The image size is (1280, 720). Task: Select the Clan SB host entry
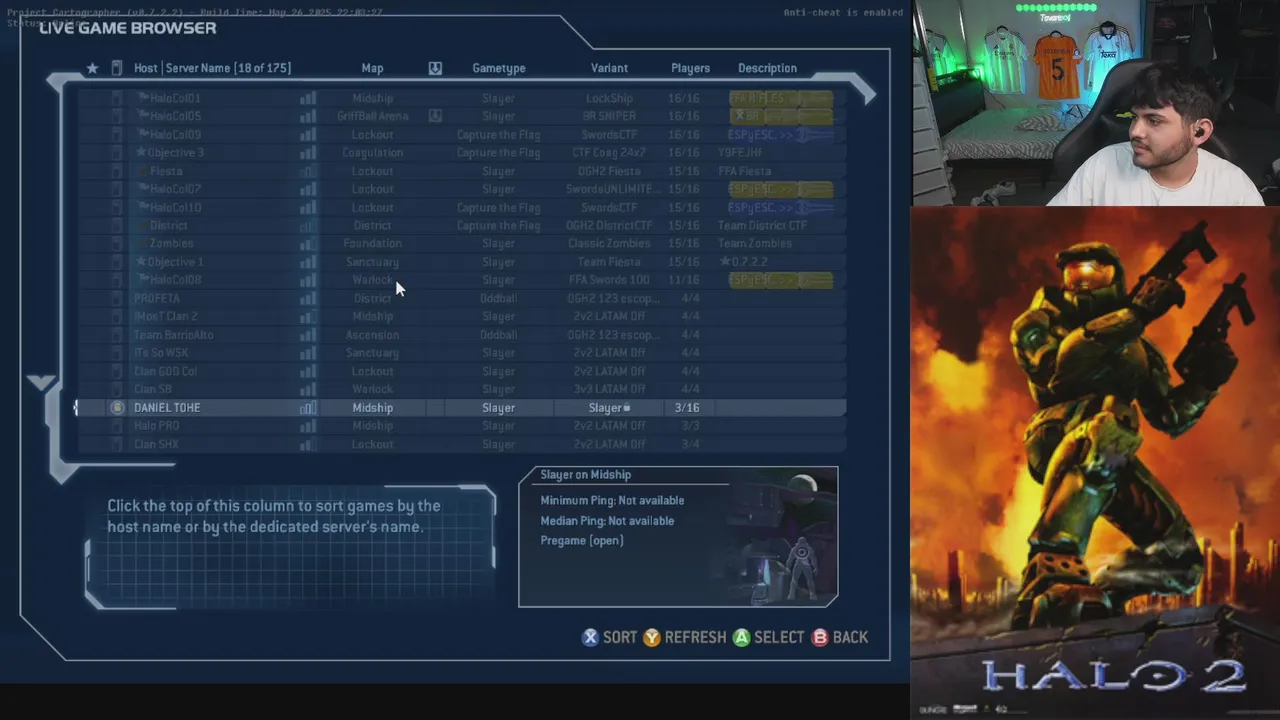(x=153, y=389)
